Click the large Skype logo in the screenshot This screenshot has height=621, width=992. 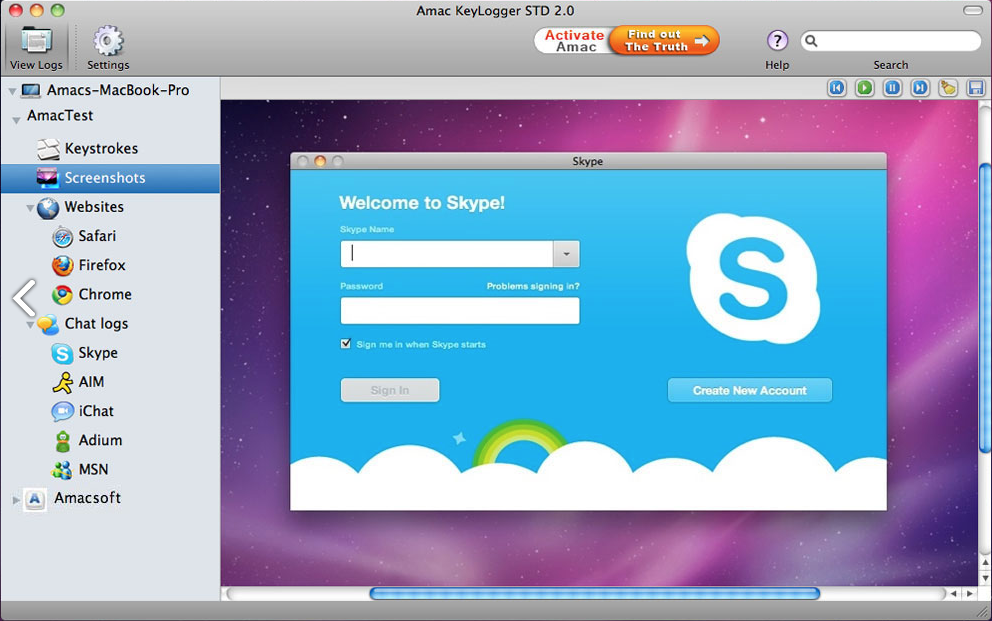pos(753,278)
